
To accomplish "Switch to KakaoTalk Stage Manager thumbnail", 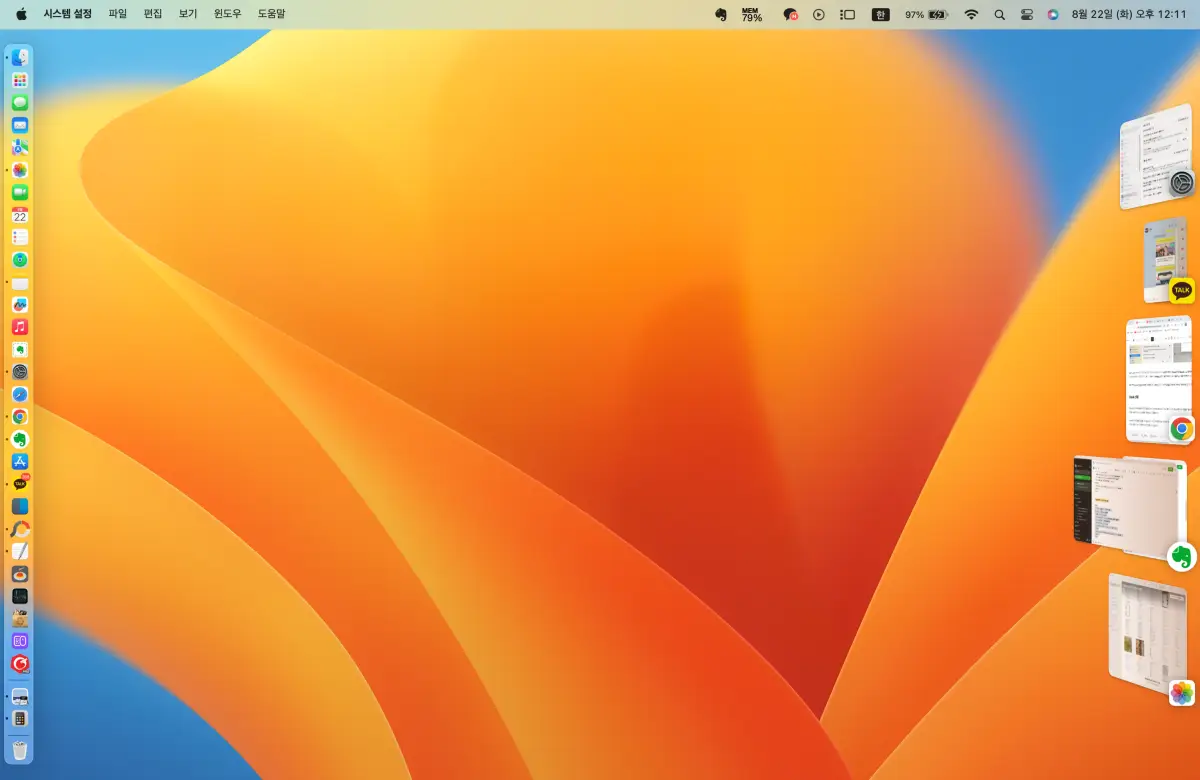I will (1168, 260).
